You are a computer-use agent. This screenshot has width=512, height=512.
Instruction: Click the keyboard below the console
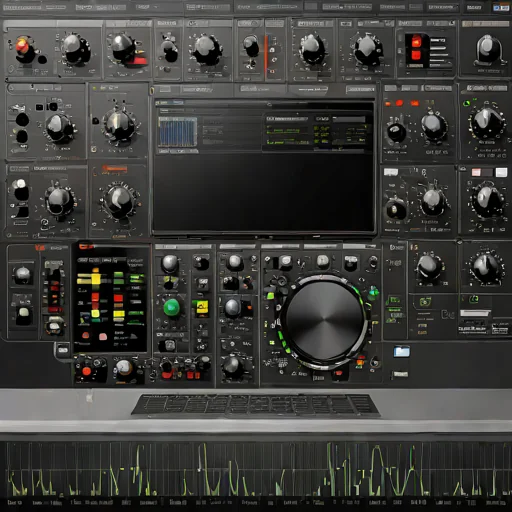coord(256,405)
